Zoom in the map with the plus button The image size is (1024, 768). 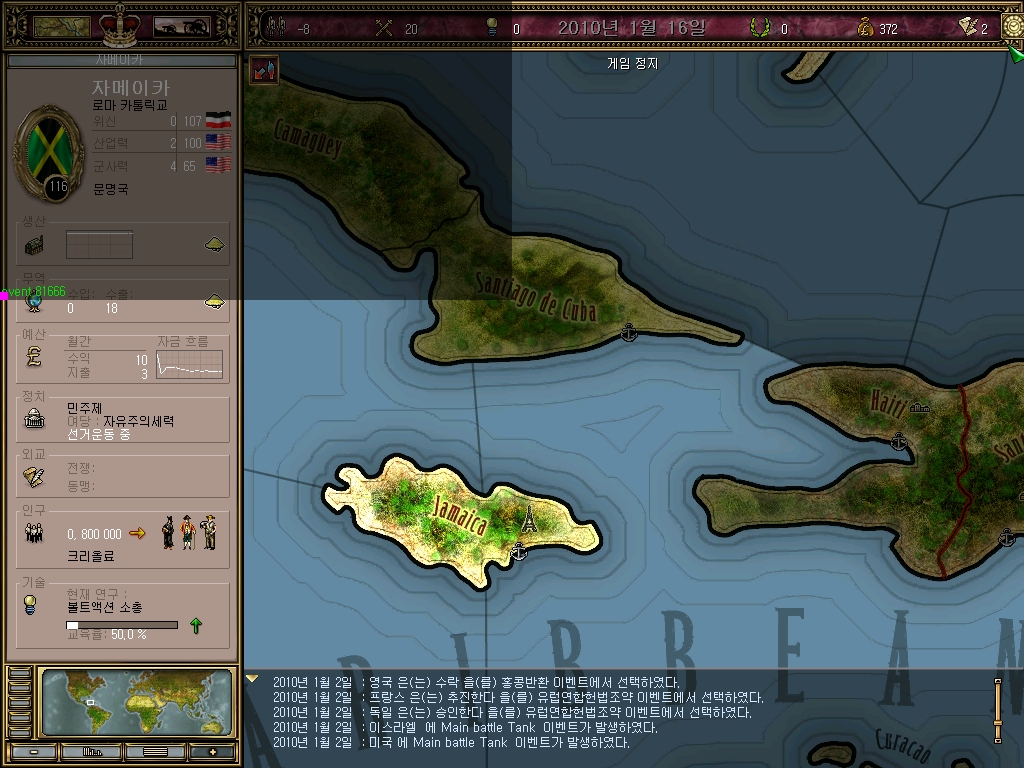tap(212, 752)
